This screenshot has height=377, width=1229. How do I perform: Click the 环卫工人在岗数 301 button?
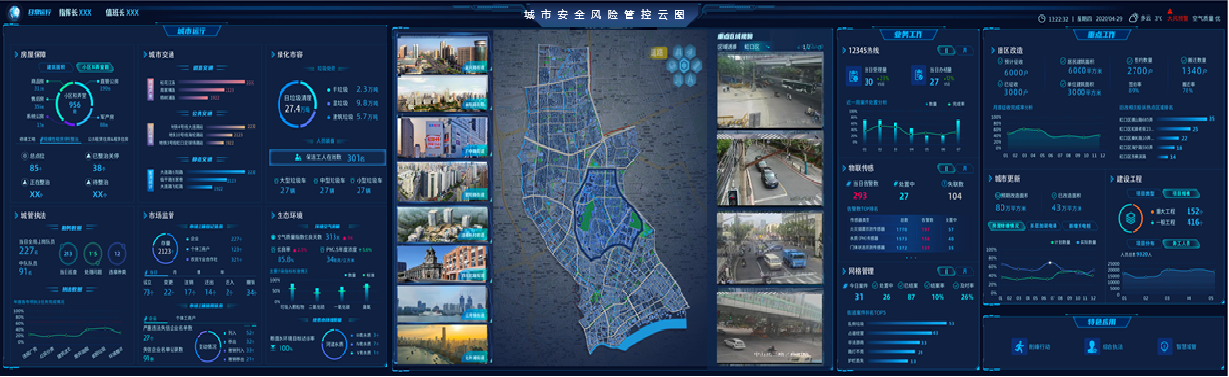[325, 157]
